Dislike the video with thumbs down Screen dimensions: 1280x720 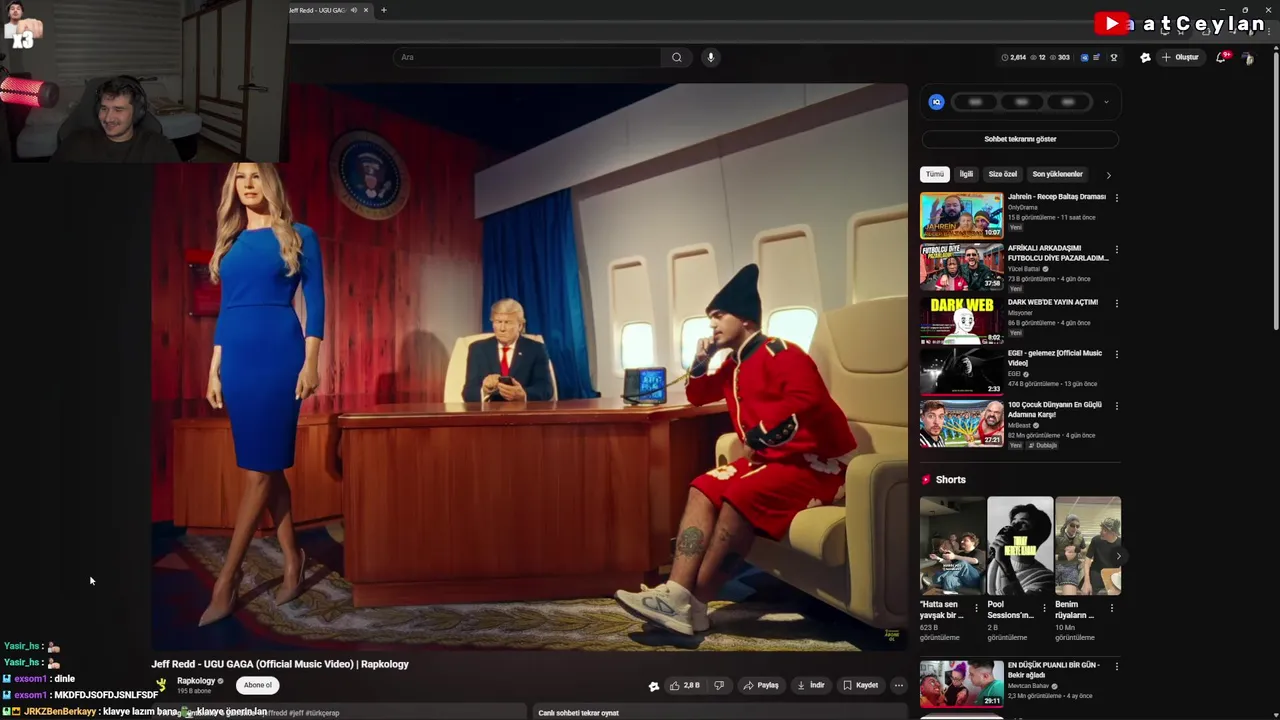[x=718, y=685]
